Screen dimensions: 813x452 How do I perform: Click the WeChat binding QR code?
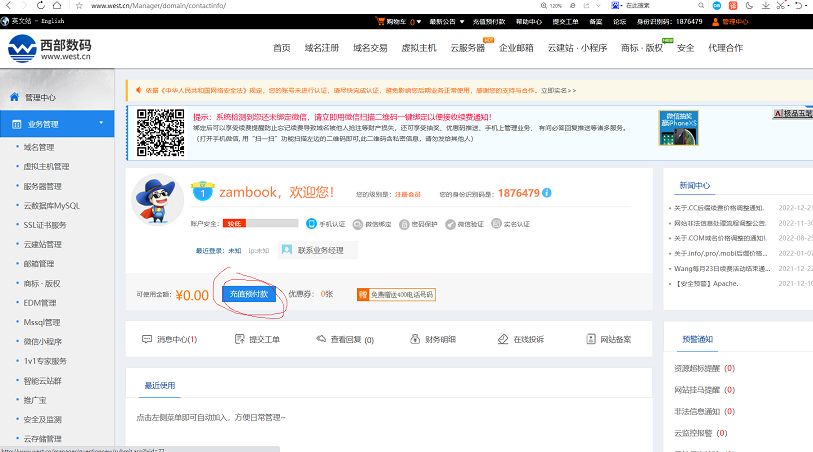click(x=160, y=133)
